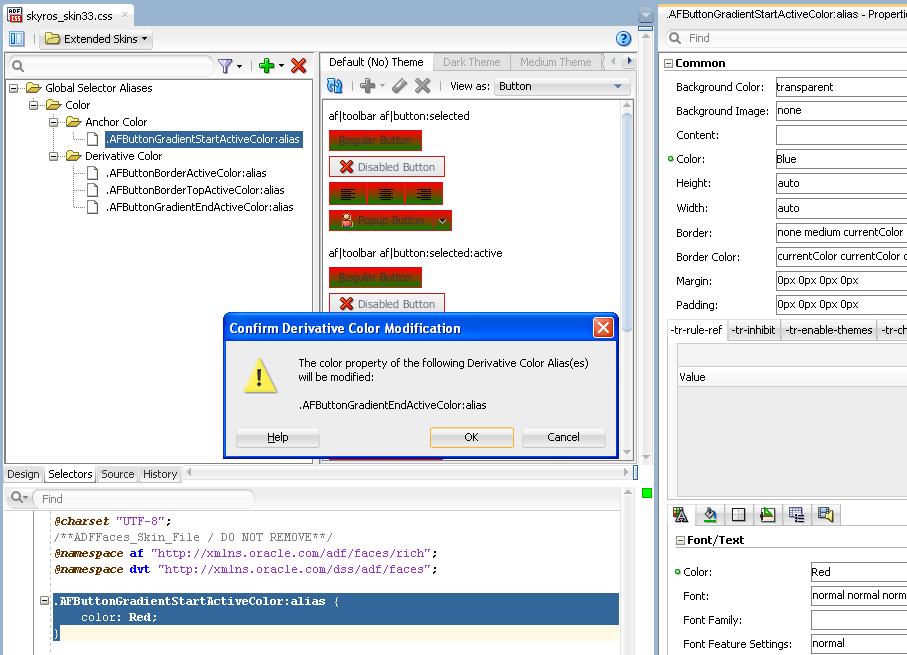
Task: Click Help in the confirm dialog
Action: tap(278, 437)
